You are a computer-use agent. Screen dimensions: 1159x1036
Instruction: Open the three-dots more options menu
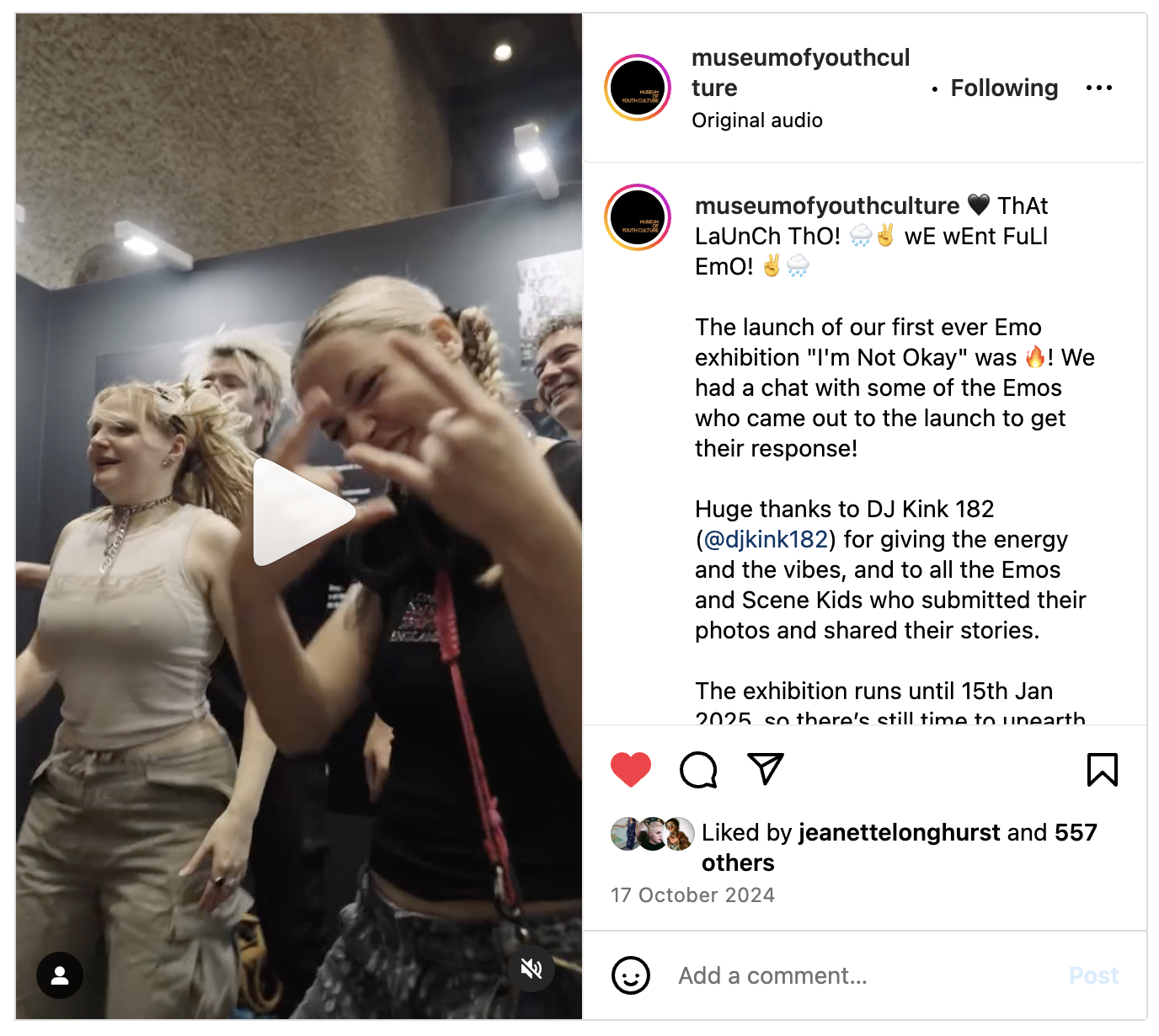pos(1099,88)
